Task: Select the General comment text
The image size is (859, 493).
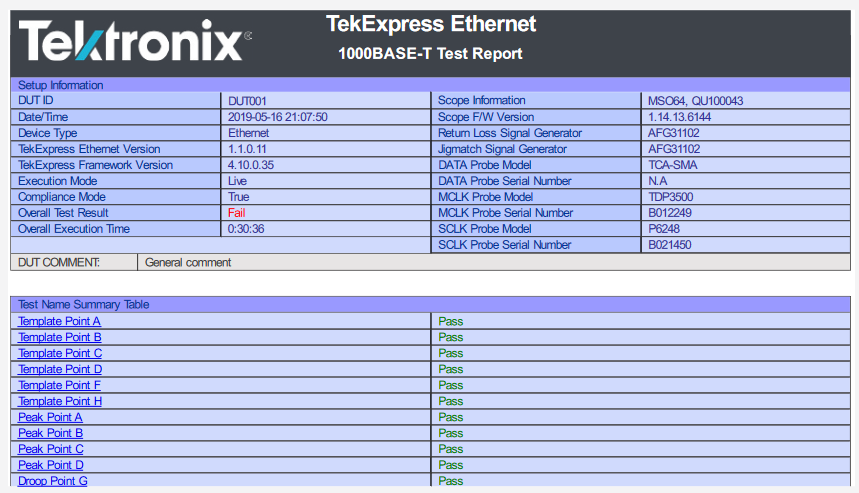Action: point(188,263)
